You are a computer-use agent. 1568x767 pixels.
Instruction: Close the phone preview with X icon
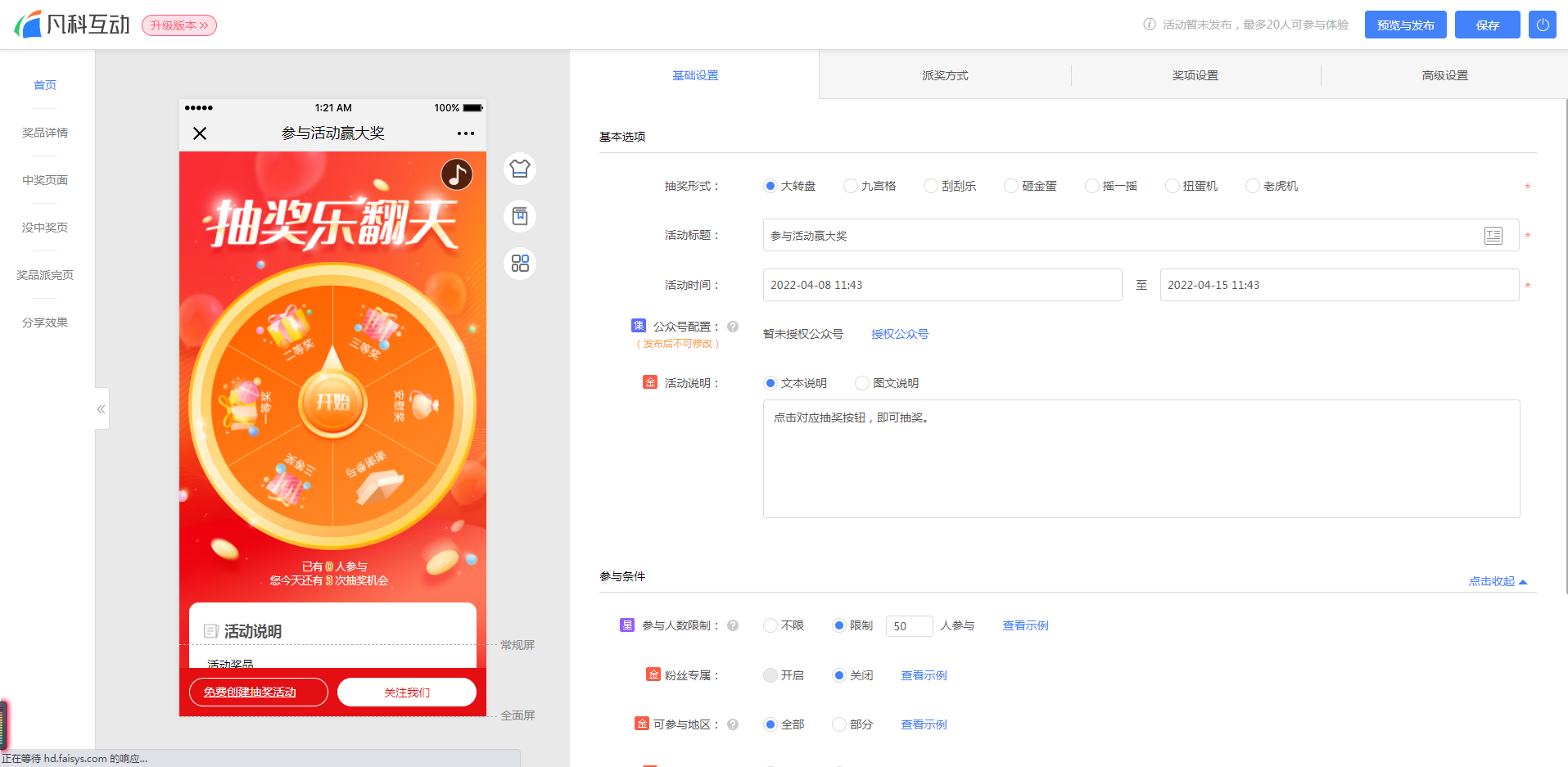point(200,133)
